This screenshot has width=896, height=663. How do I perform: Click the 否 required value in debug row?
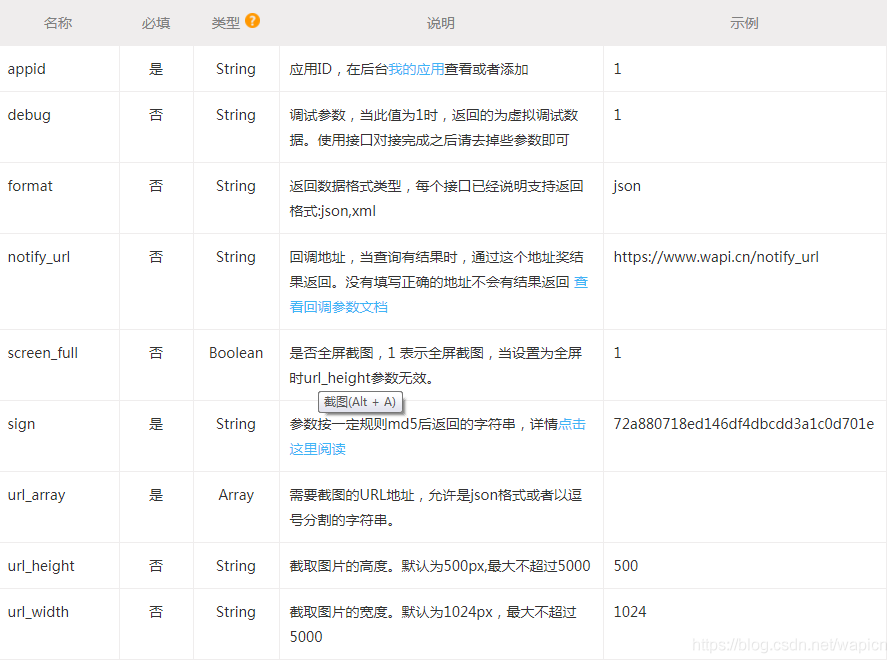tap(156, 115)
